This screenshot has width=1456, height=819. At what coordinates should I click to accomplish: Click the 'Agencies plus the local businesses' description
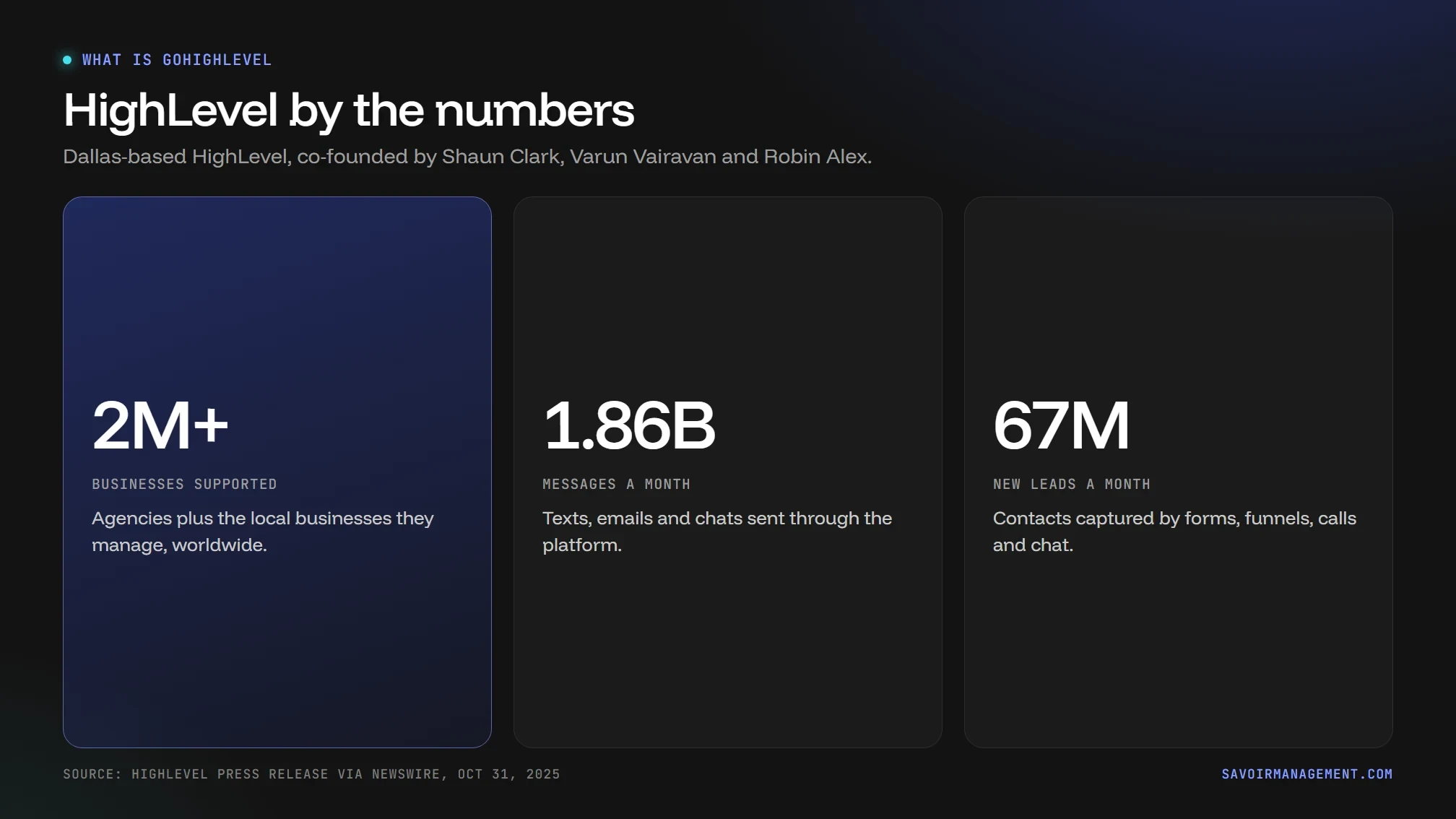click(x=263, y=532)
